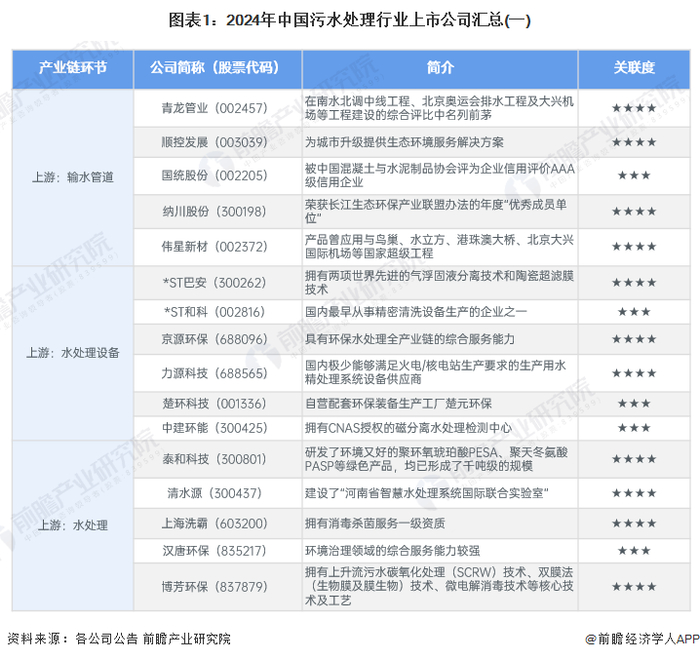Click the '关联度' column header
The image size is (700, 659).
pyautogui.click(x=634, y=67)
